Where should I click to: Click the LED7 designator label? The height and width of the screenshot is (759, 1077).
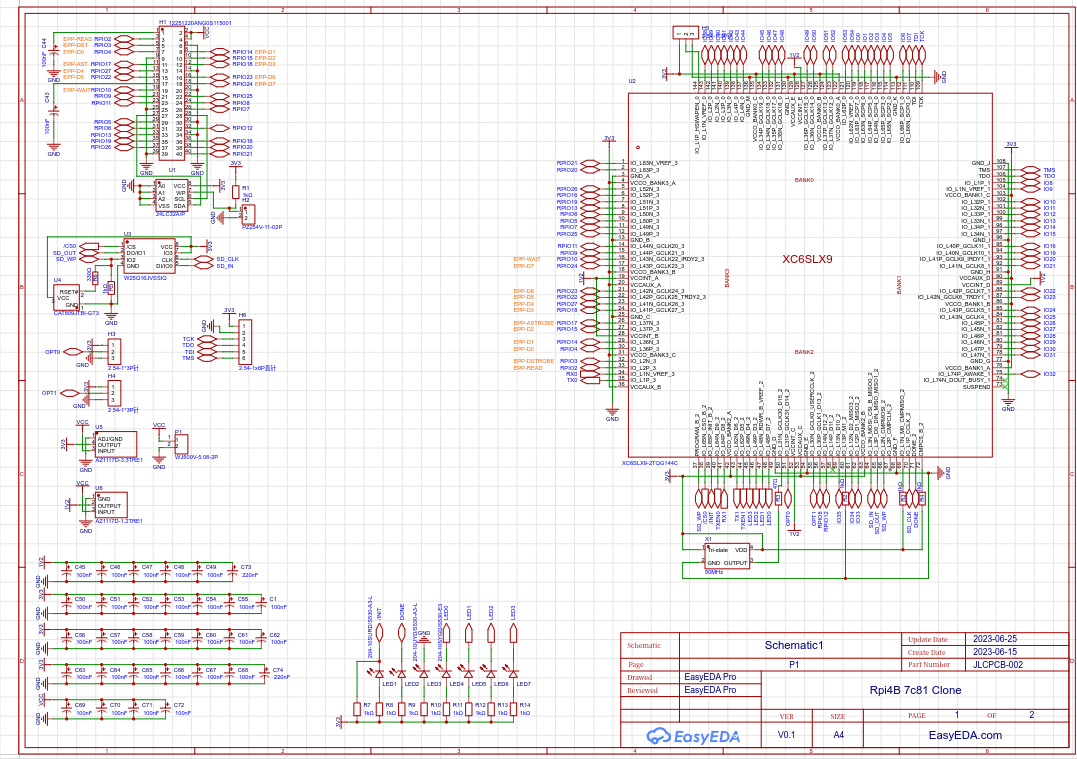pyautogui.click(x=523, y=684)
